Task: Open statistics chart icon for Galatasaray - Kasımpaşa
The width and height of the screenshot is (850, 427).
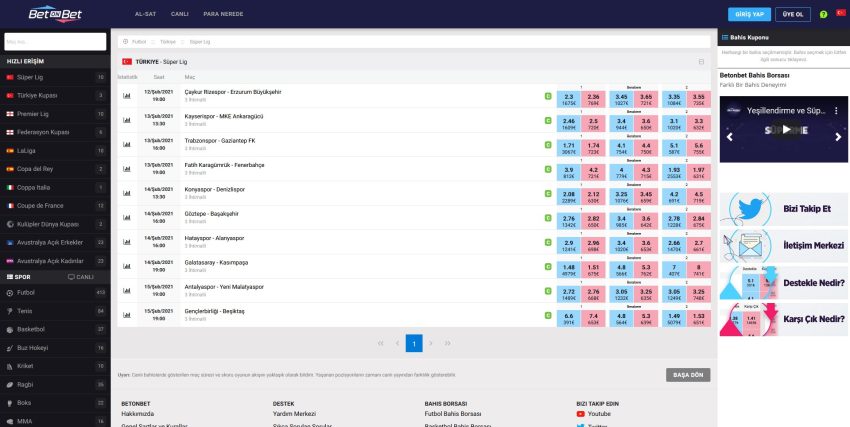Action: pos(127,267)
